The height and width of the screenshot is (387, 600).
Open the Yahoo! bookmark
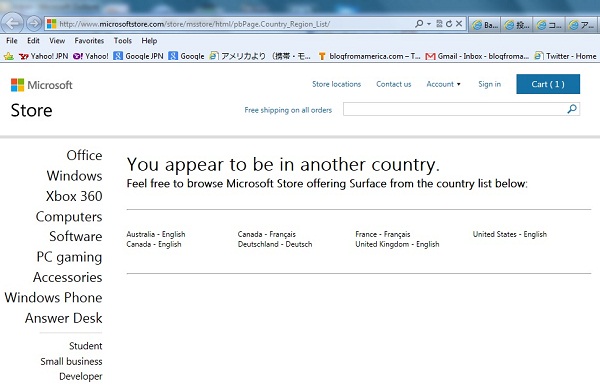pyautogui.click(x=91, y=56)
